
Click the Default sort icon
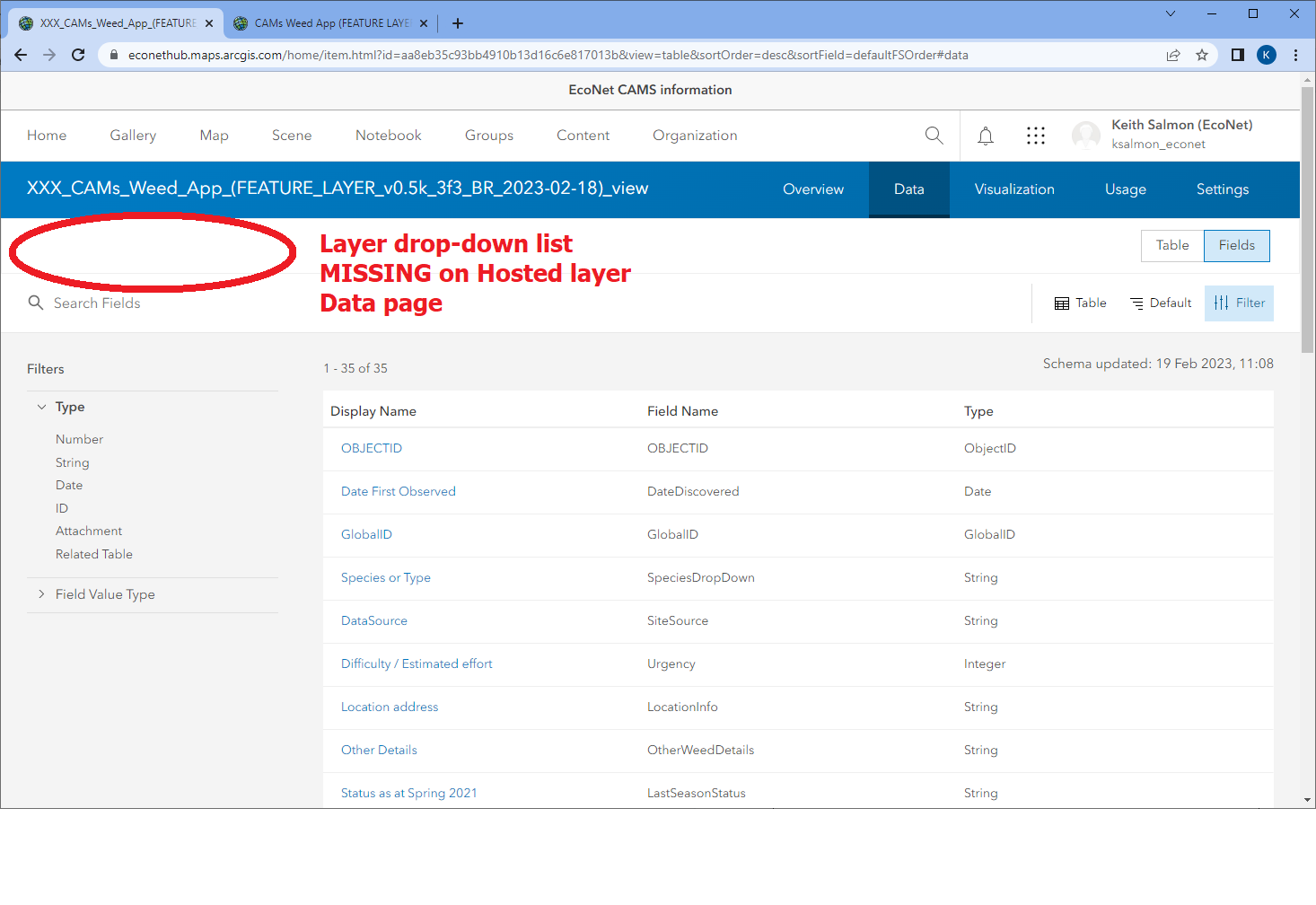click(x=1160, y=303)
